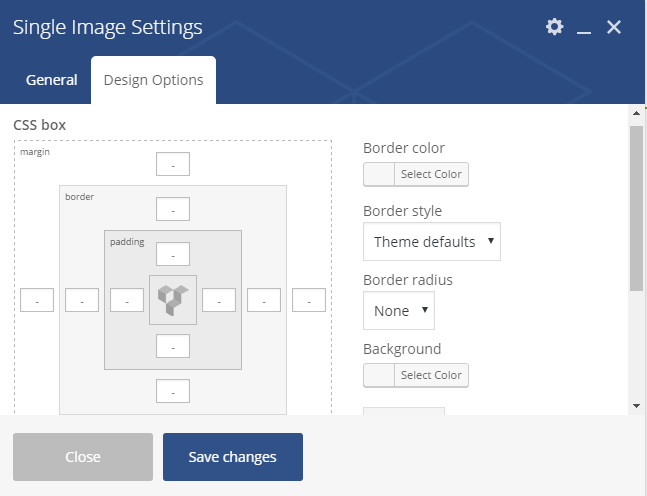
Task: Click the Background color swatch
Action: coord(379,375)
